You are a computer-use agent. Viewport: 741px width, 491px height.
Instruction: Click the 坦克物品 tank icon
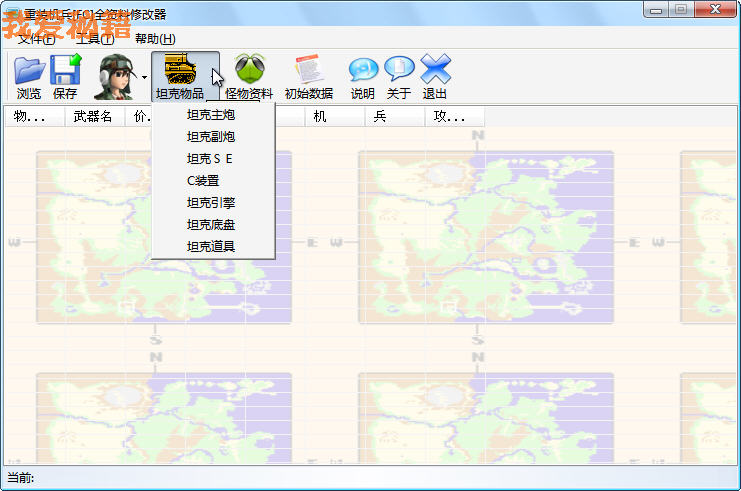coord(180,71)
